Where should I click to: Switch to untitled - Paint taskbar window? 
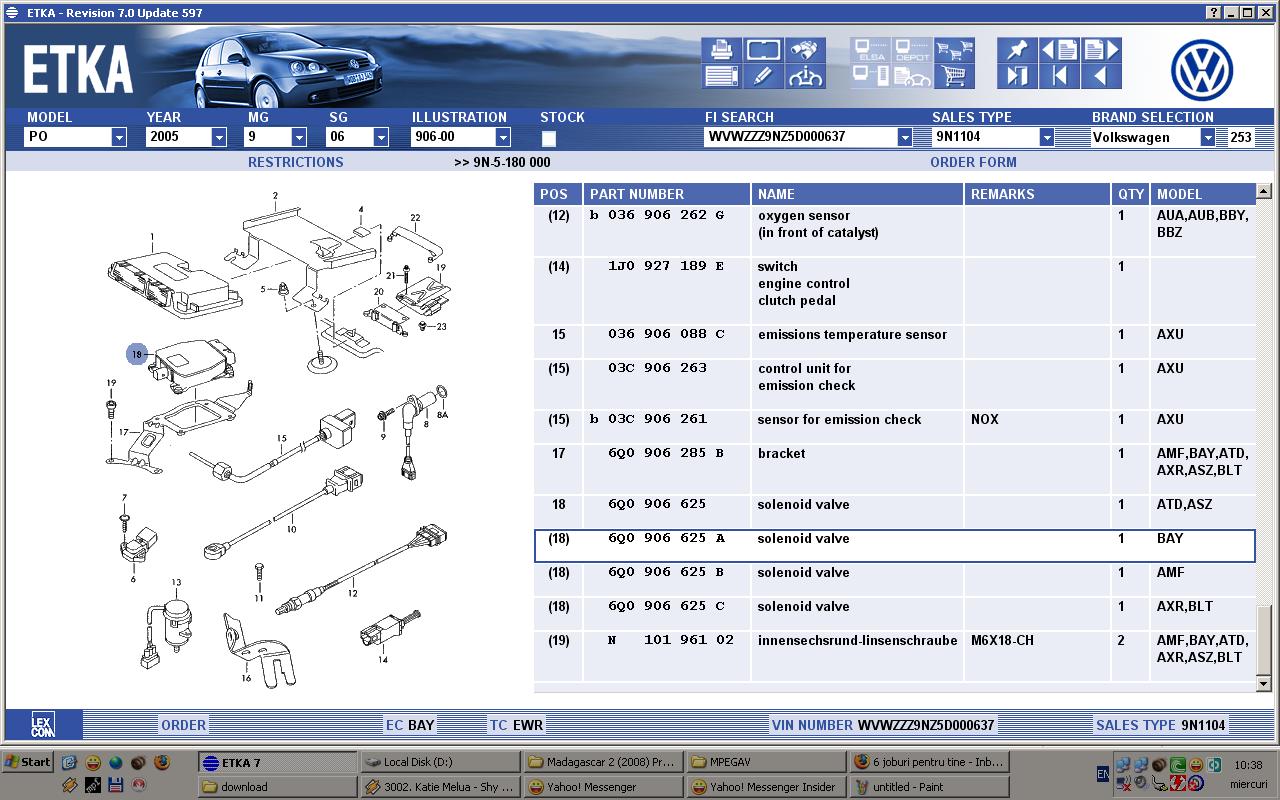[928, 787]
